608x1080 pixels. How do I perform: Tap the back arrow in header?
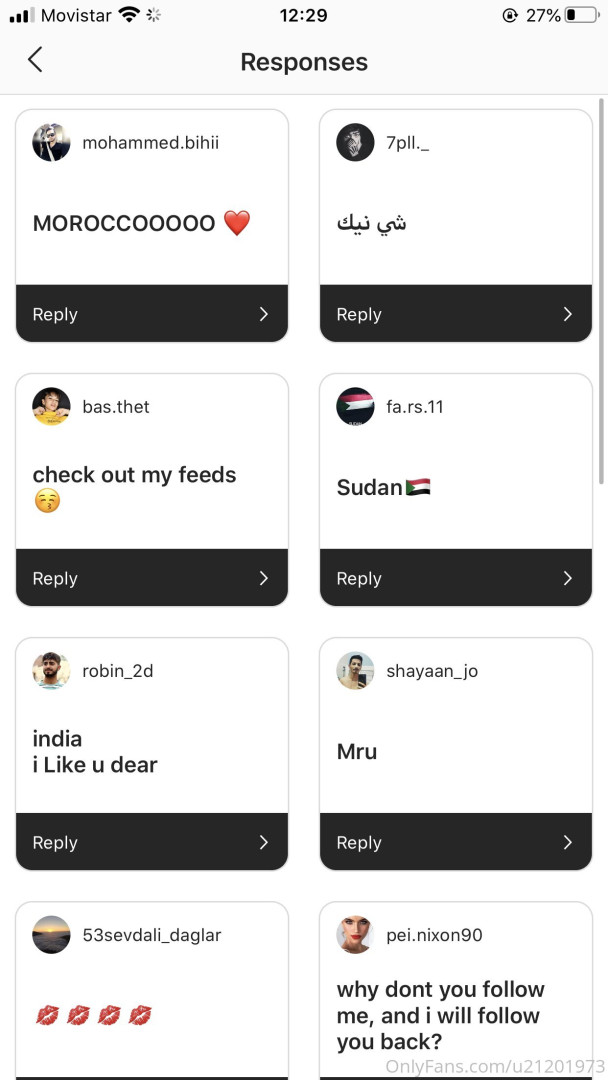[x=35, y=60]
